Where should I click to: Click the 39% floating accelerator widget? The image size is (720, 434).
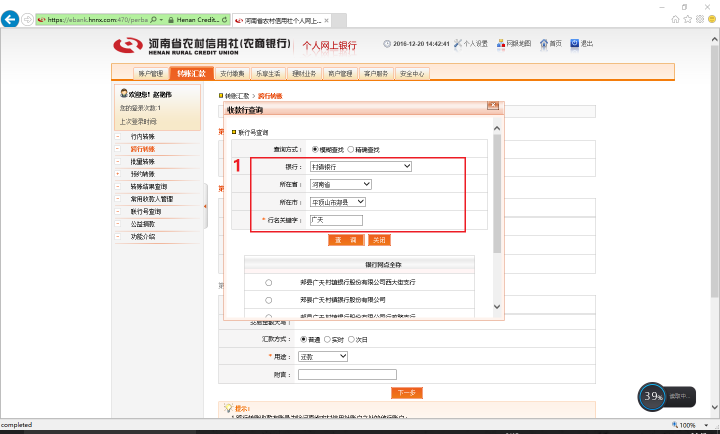(653, 396)
